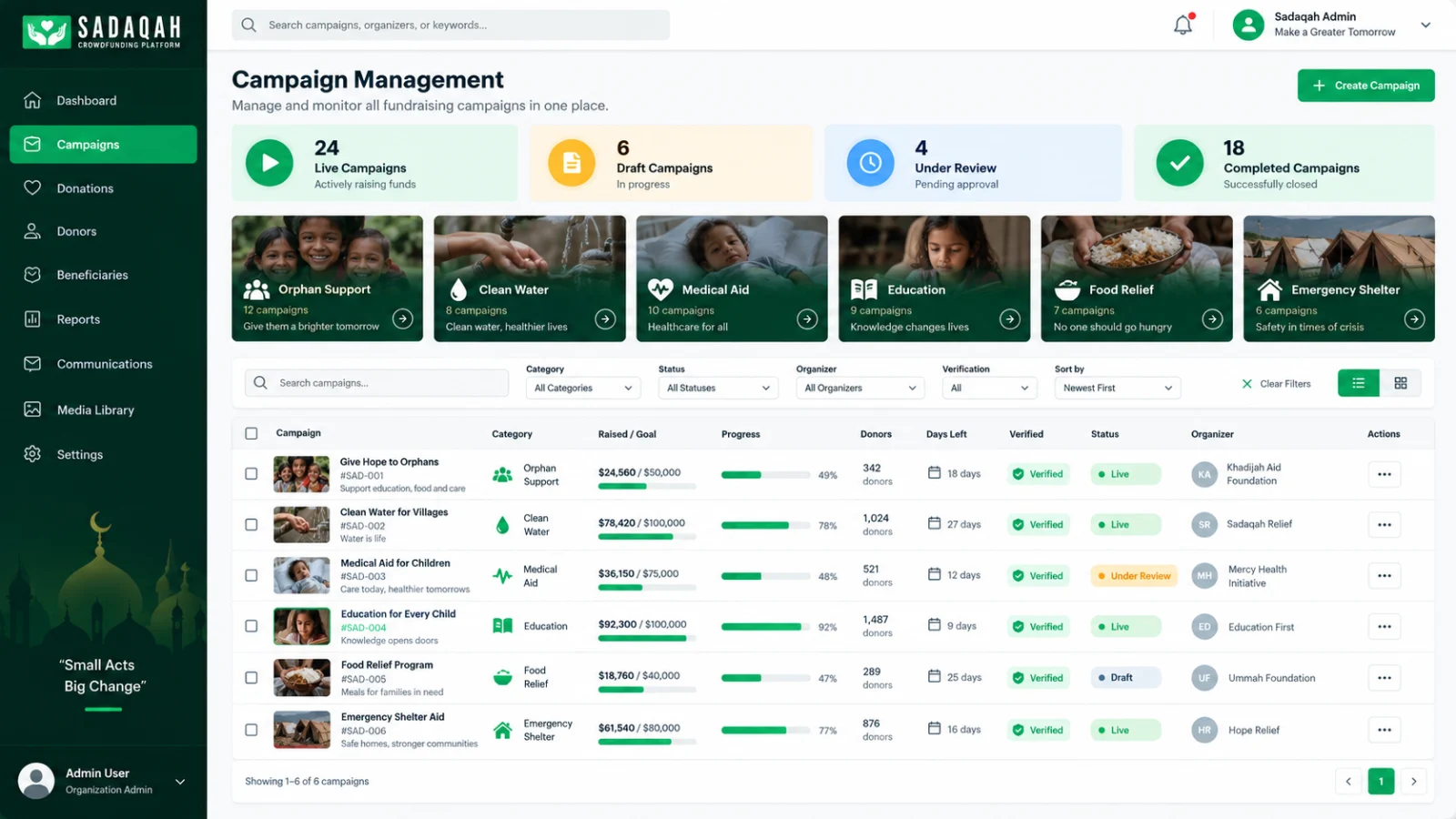Click the Sadaqah logo in sidebar
Viewport: 1456px width, 819px height.
click(102, 32)
